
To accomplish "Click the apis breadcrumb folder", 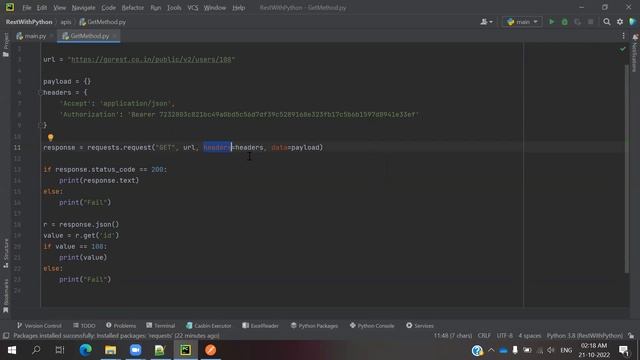I will [66, 22].
